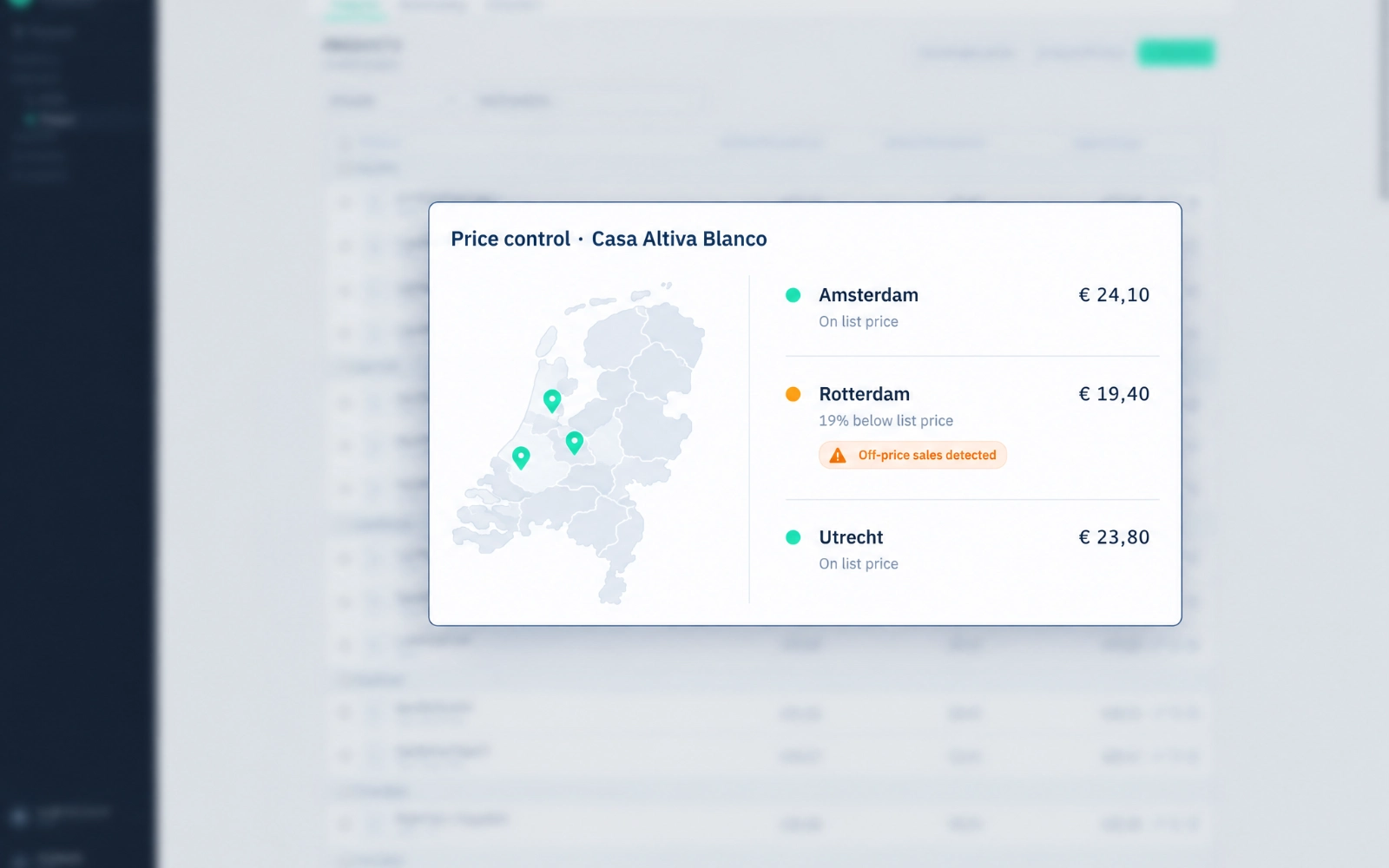1389x868 pixels.
Task: Click the orange status dot next to Rotterdam
Action: point(793,394)
